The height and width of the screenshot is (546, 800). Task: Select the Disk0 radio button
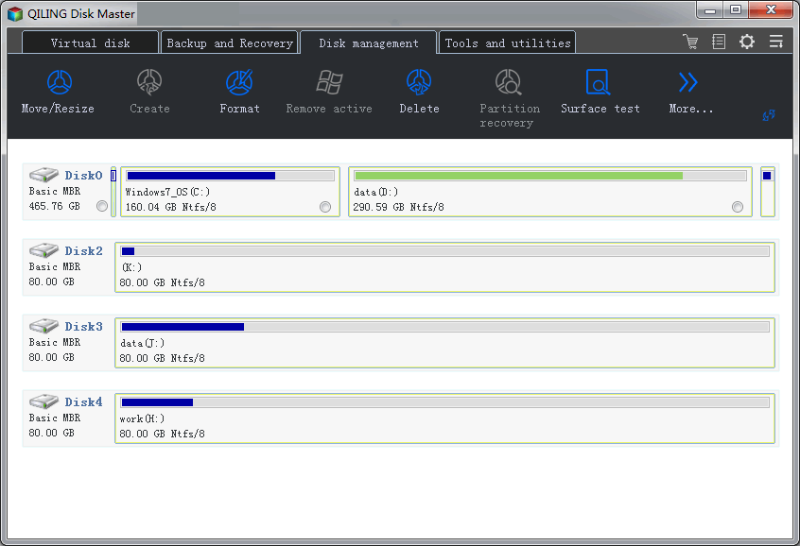[102, 207]
